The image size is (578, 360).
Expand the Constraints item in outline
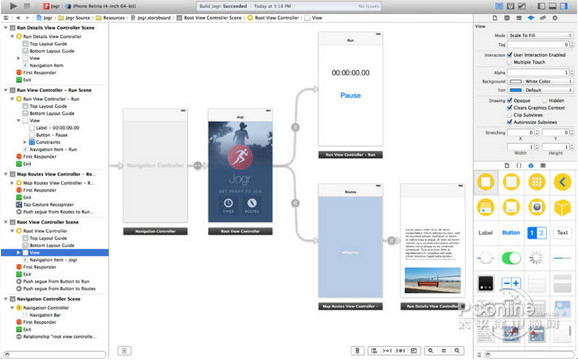pyautogui.click(x=25, y=142)
